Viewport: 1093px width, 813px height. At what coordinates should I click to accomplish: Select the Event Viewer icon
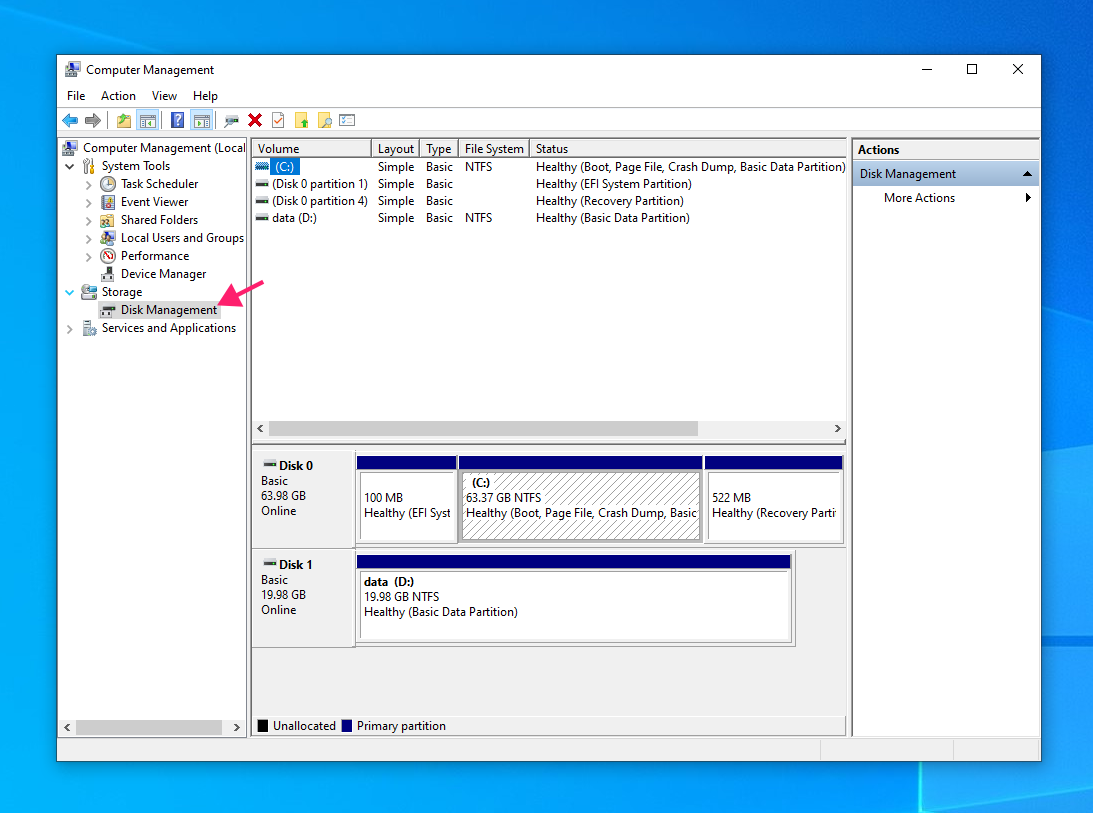108,202
